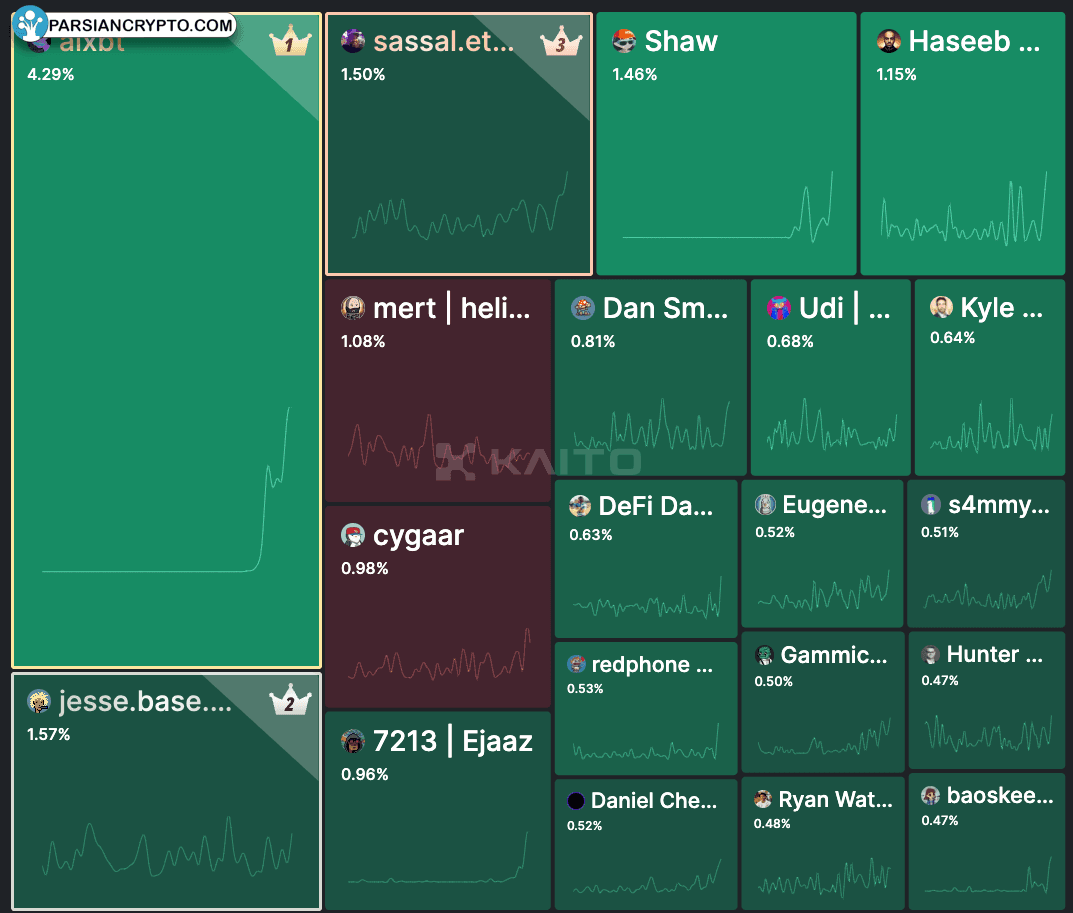Open the "jesse.base...." name label
This screenshot has width=1073, height=913.
coord(145,702)
